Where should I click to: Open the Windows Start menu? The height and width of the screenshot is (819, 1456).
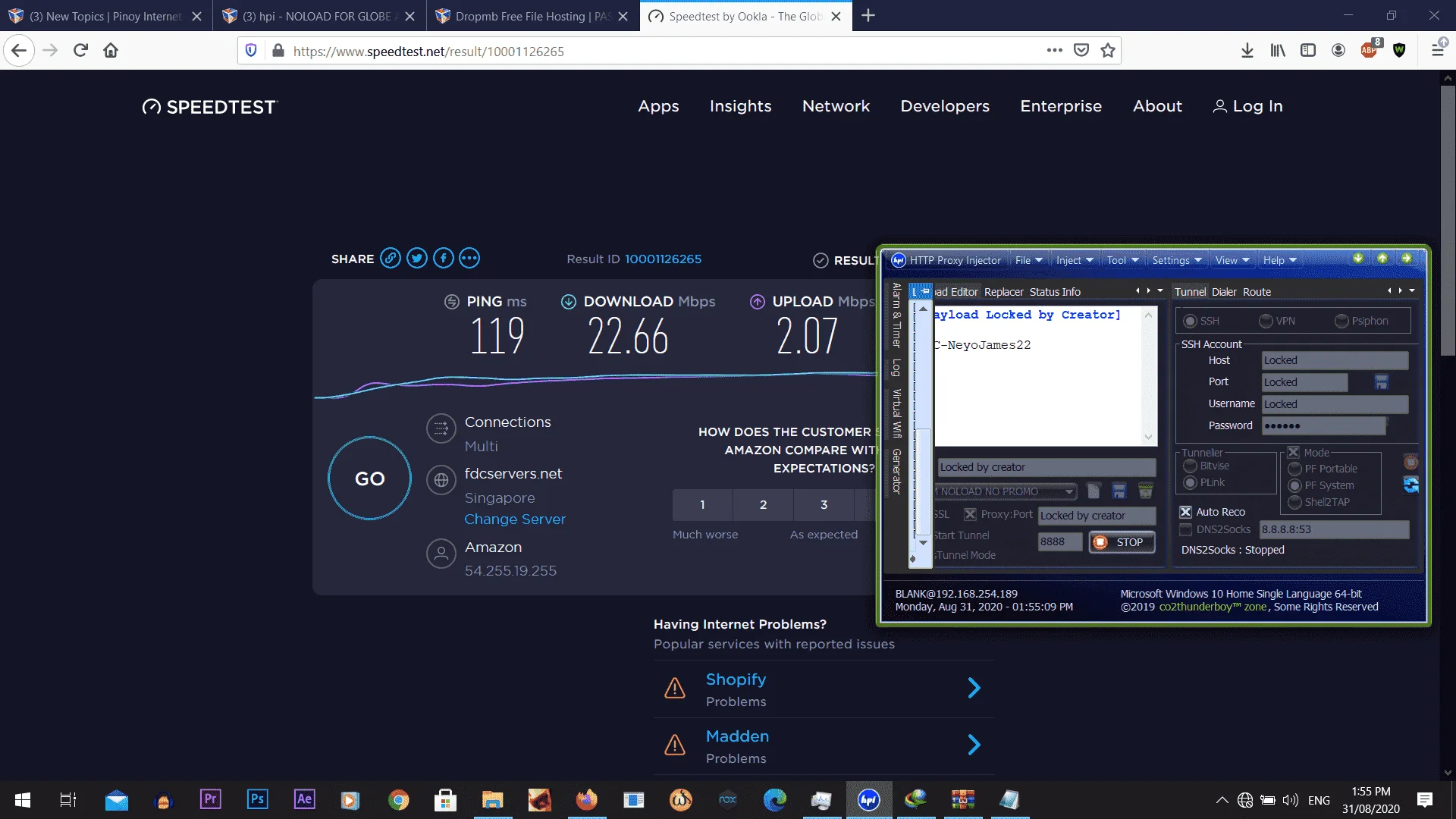click(x=23, y=799)
